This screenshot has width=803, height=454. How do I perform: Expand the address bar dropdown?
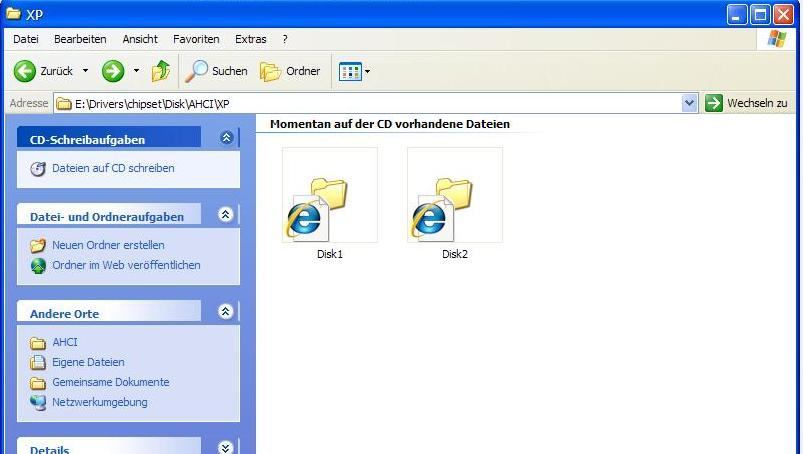(689, 103)
